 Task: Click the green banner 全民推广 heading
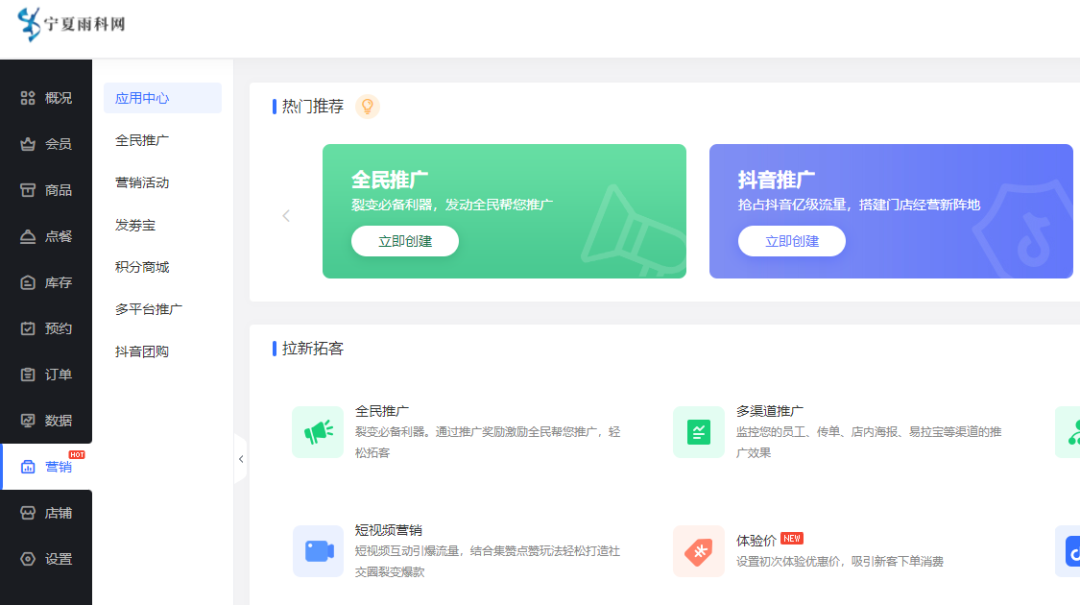pyautogui.click(x=390, y=180)
